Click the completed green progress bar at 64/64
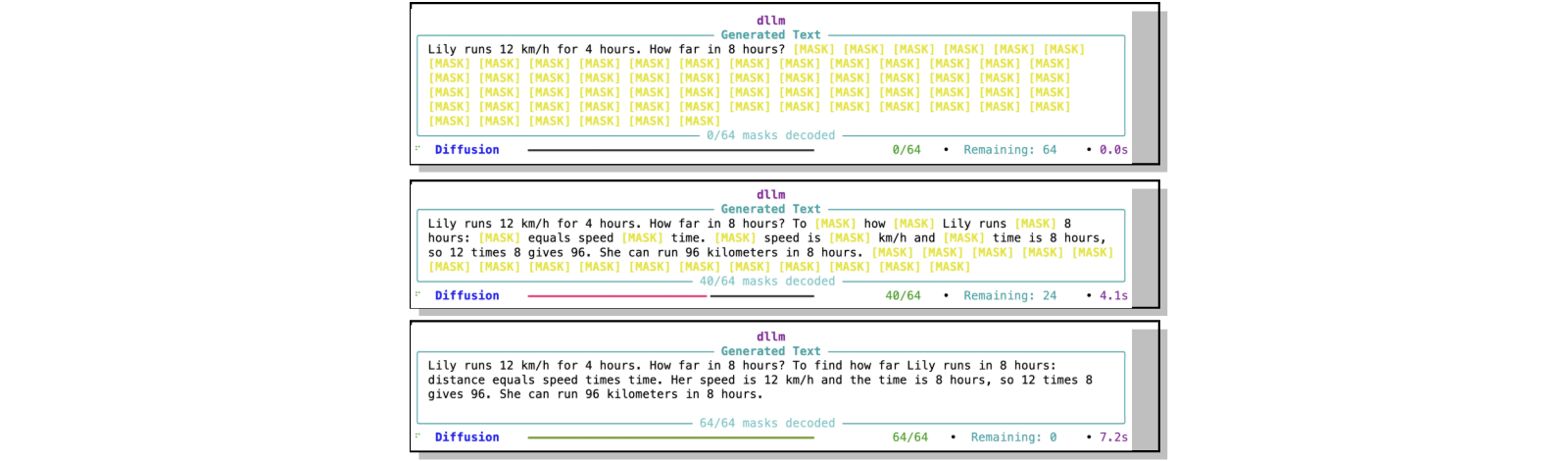 (670, 437)
